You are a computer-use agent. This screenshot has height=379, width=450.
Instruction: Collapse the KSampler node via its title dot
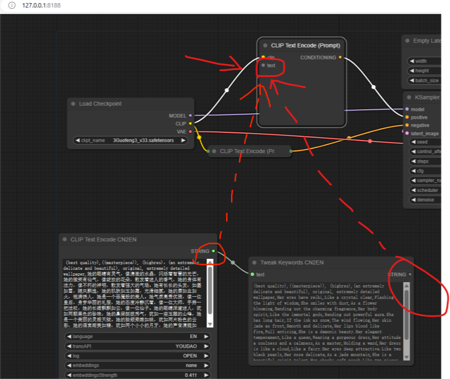[x=409, y=97]
